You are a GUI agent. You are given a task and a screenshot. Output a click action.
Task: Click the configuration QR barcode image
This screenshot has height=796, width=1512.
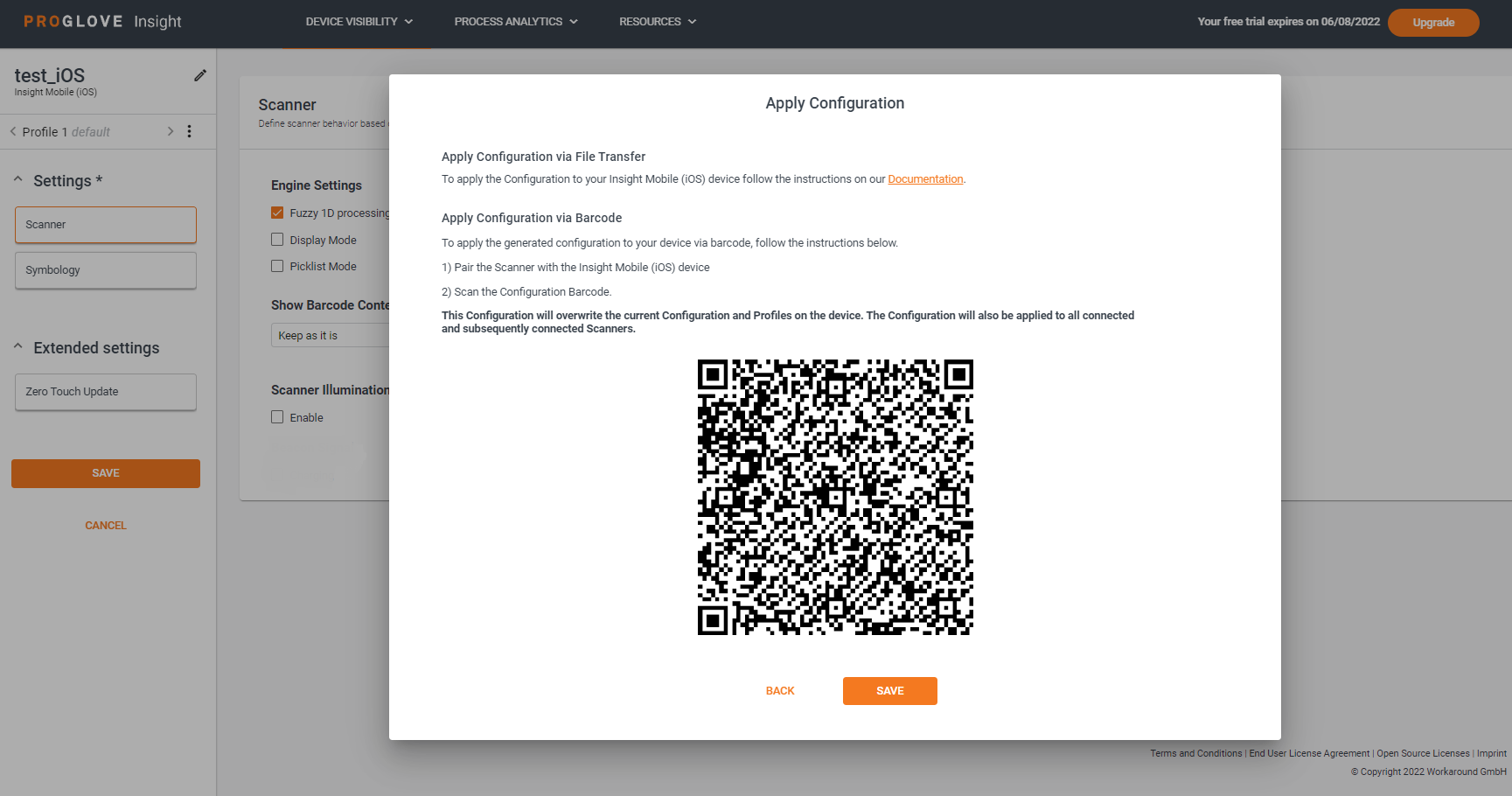click(835, 497)
